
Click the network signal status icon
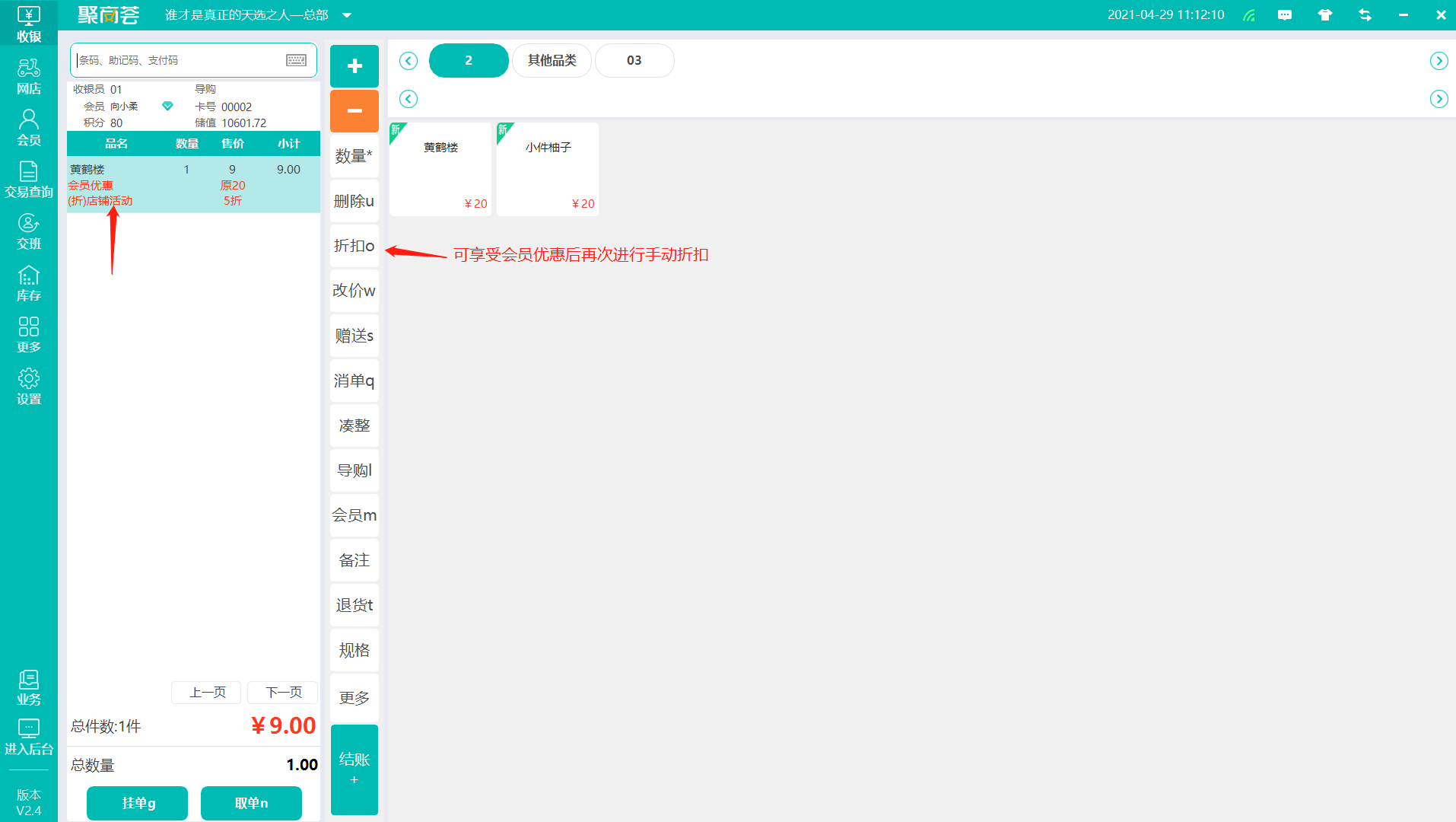coord(1248,15)
